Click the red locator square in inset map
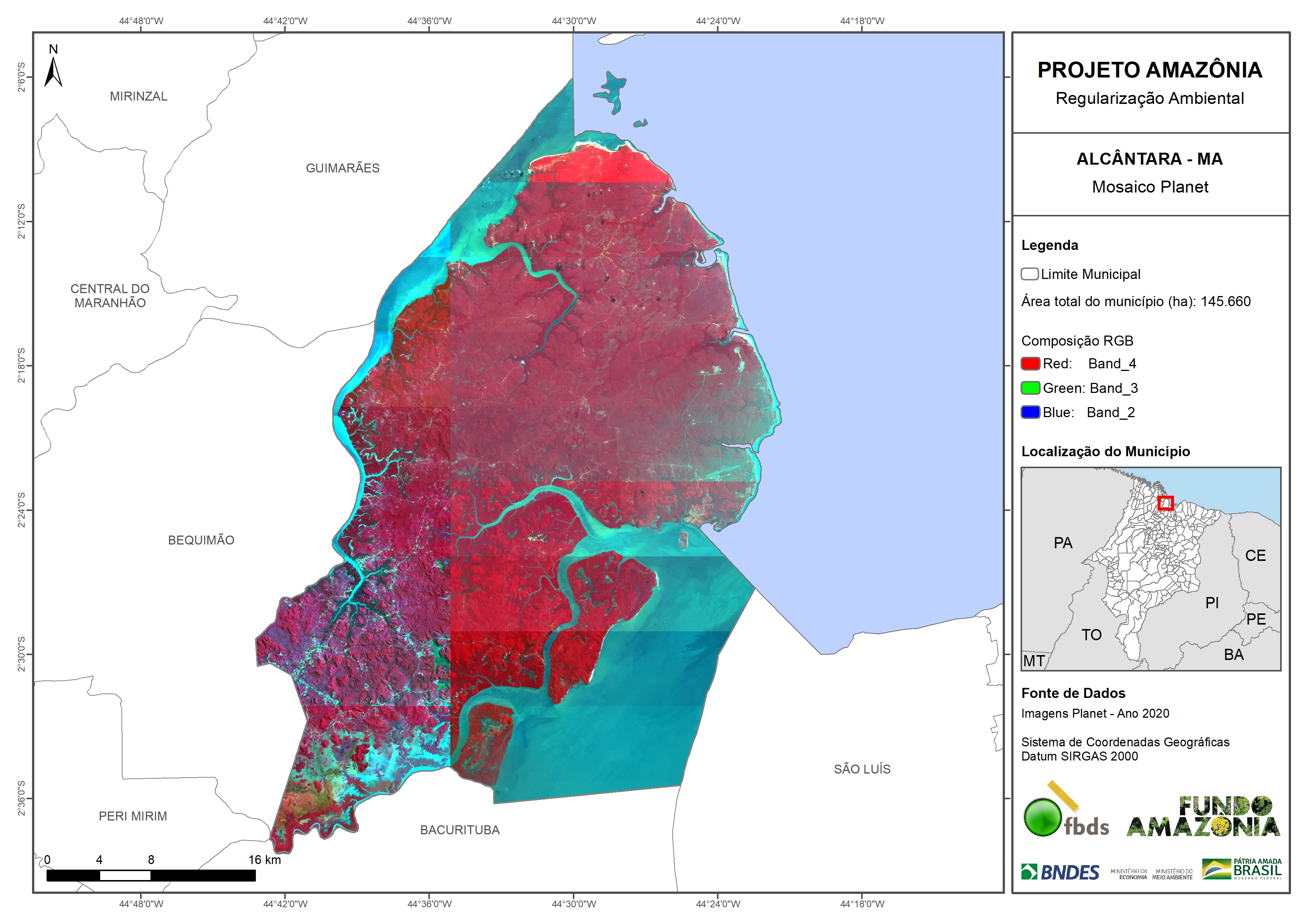1307x924 pixels. [1165, 503]
